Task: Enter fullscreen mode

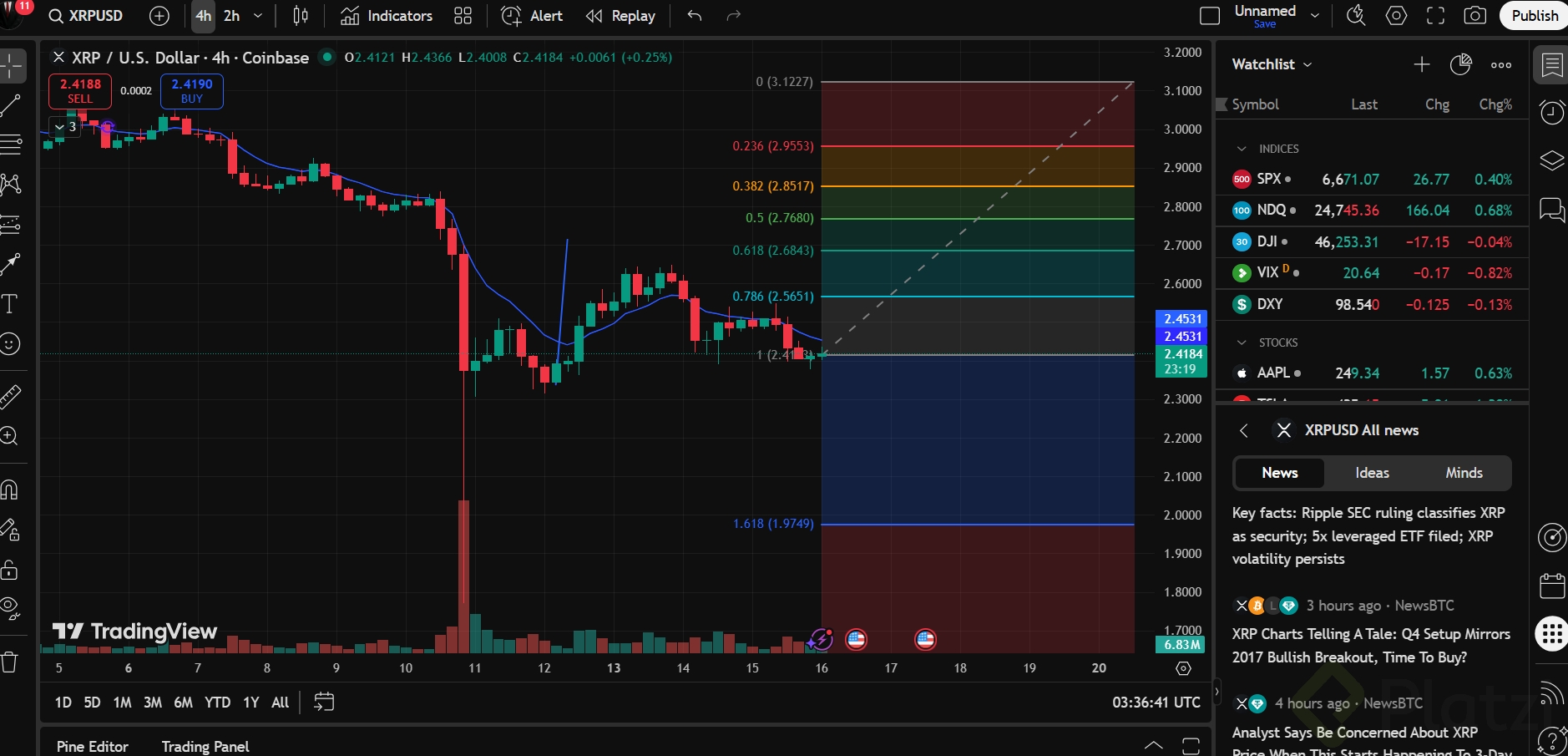Action: tap(1435, 16)
